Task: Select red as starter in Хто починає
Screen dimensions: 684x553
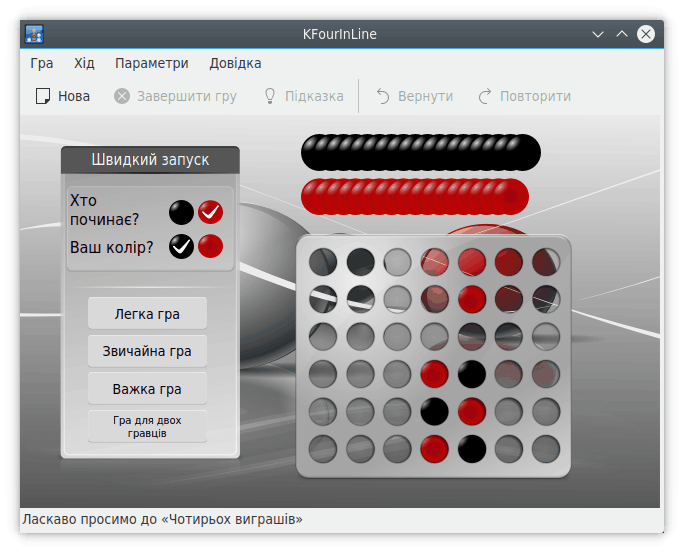Action: [211, 212]
